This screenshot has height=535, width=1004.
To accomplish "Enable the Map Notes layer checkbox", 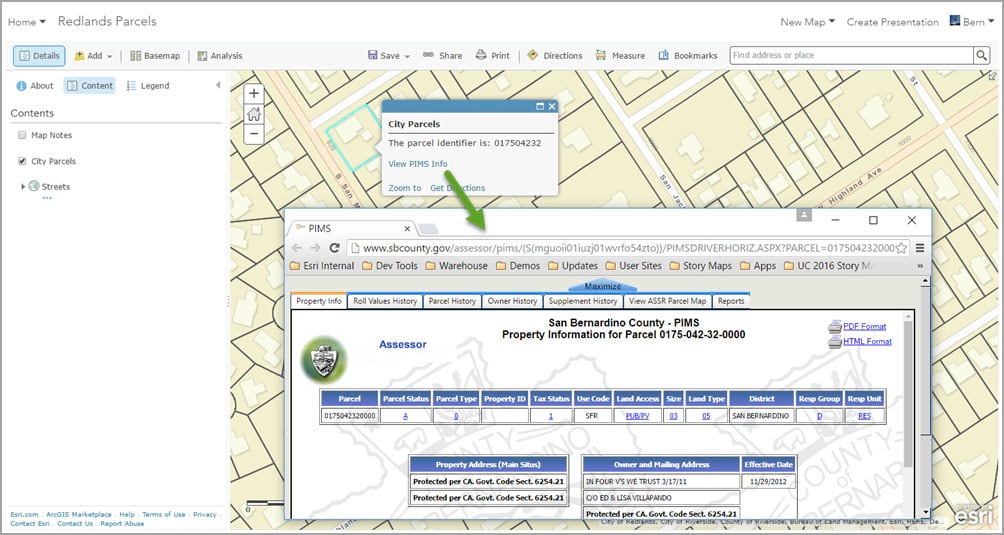I will pos(22,135).
